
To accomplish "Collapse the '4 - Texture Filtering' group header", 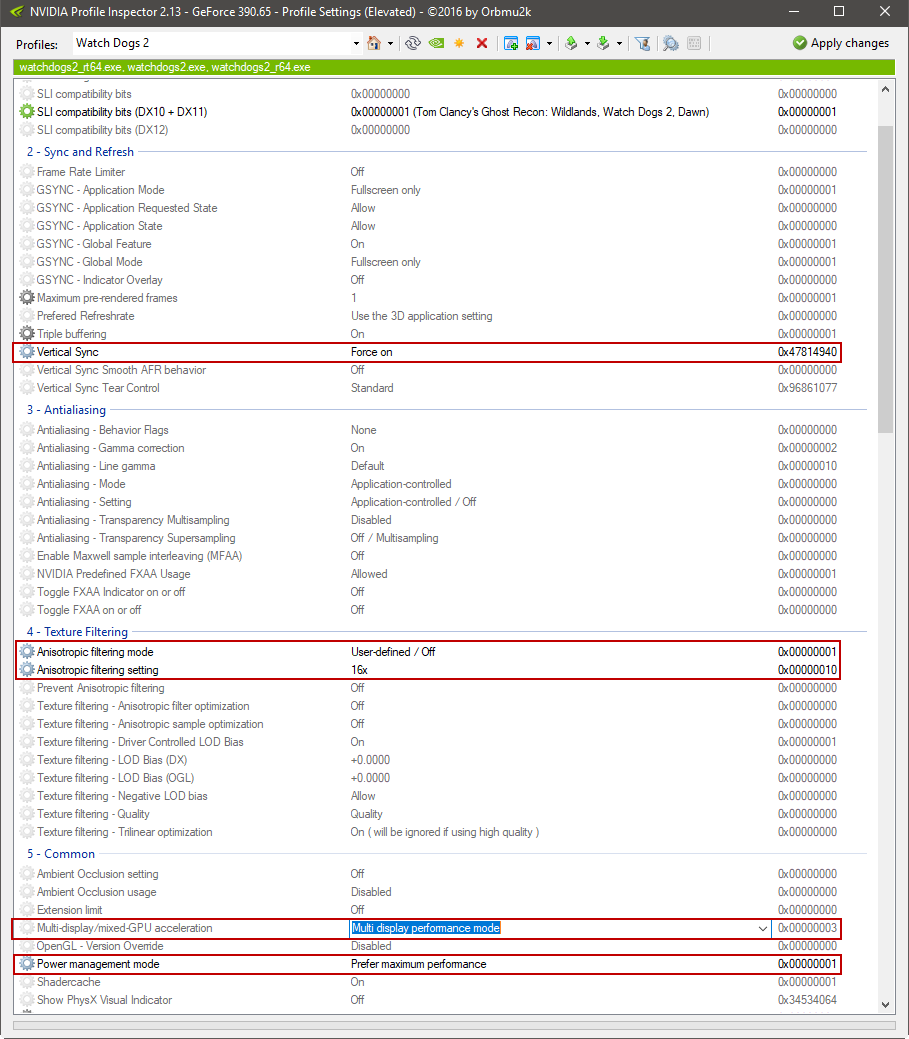I will pyautogui.click(x=78, y=632).
